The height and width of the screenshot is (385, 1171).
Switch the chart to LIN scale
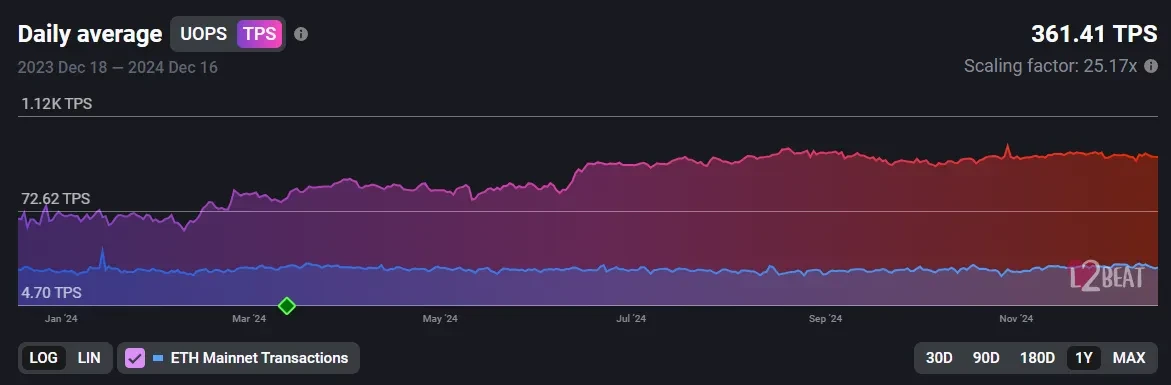tap(89, 358)
